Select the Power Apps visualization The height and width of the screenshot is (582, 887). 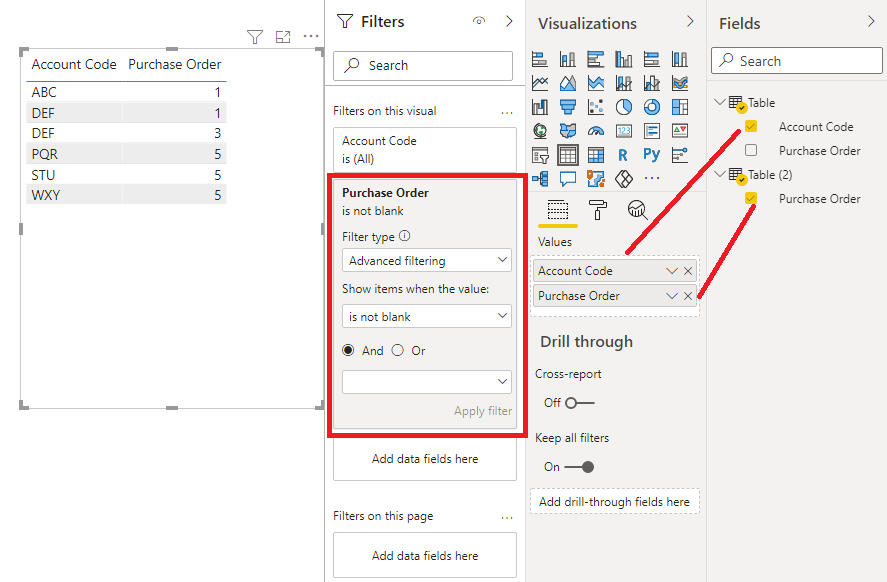pos(623,179)
